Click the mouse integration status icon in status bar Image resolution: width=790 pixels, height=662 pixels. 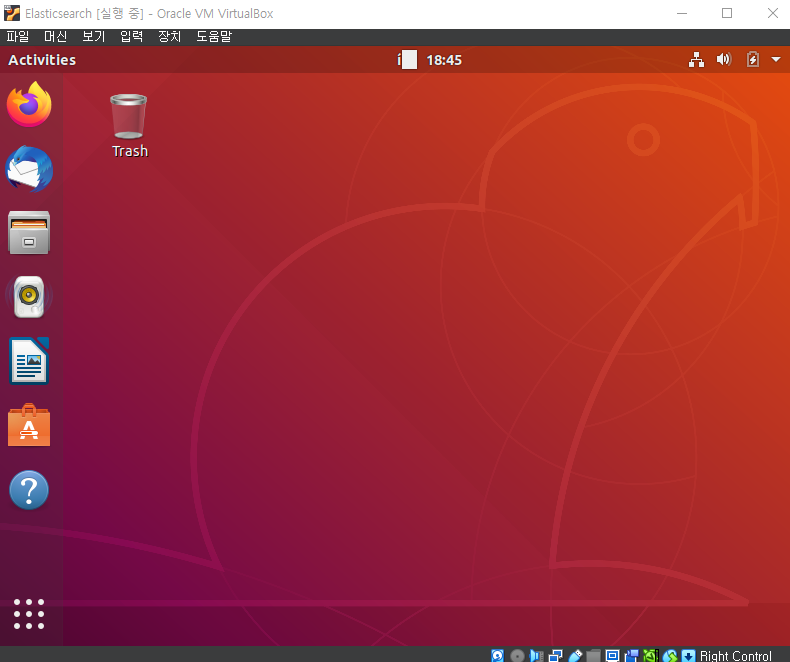(x=670, y=655)
